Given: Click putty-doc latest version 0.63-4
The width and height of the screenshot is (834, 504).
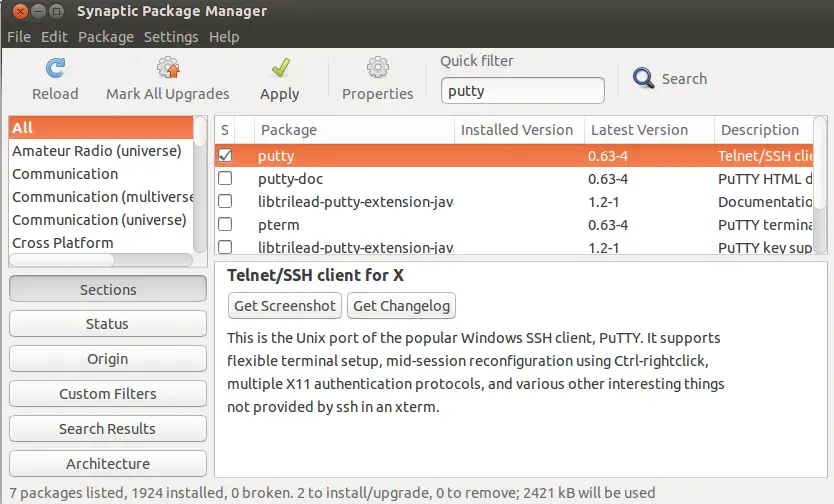Looking at the screenshot, I should (608, 179).
